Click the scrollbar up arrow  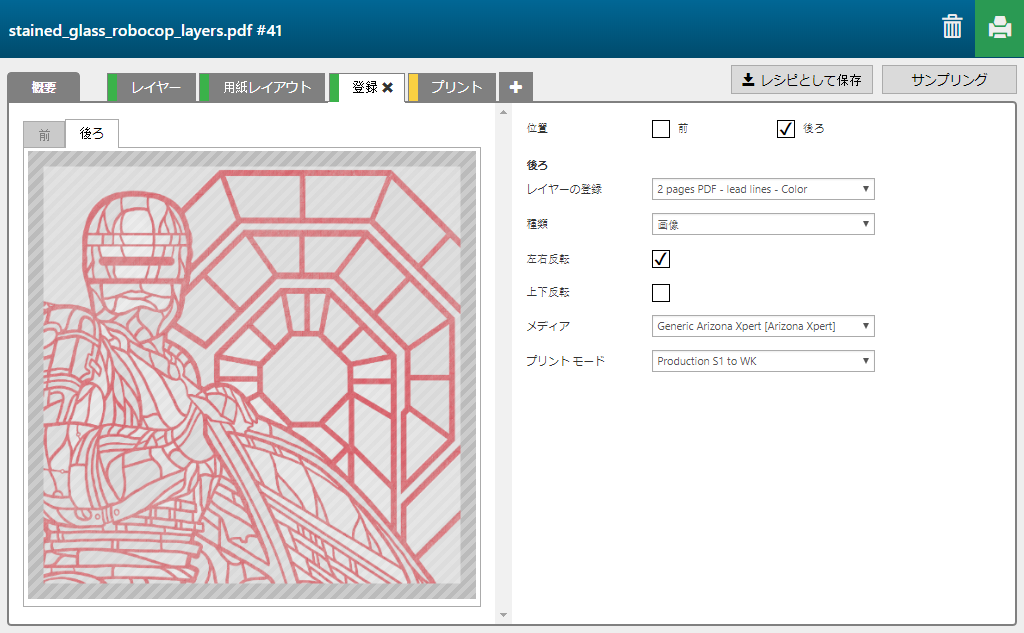click(x=503, y=112)
